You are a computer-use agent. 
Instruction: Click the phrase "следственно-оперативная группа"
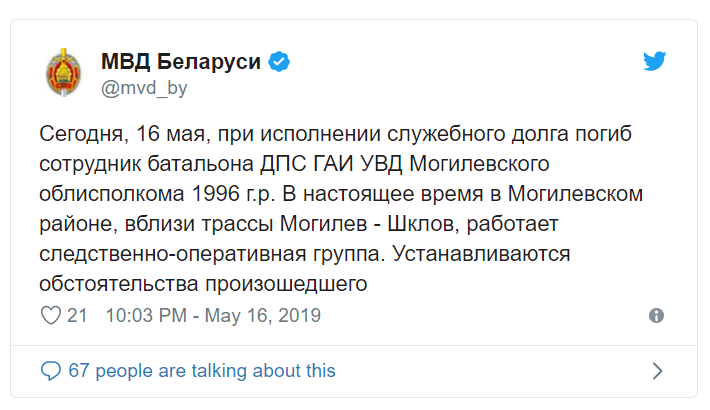tap(212, 254)
